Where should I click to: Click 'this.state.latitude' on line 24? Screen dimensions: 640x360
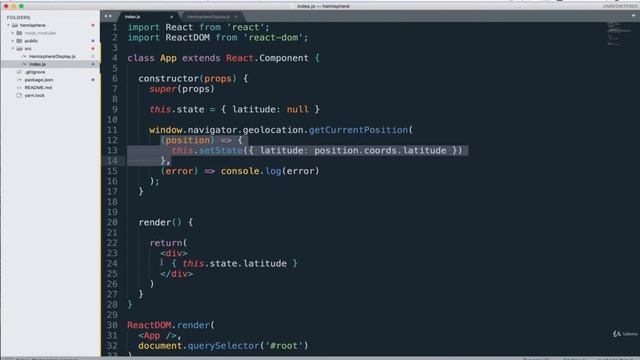234,264
